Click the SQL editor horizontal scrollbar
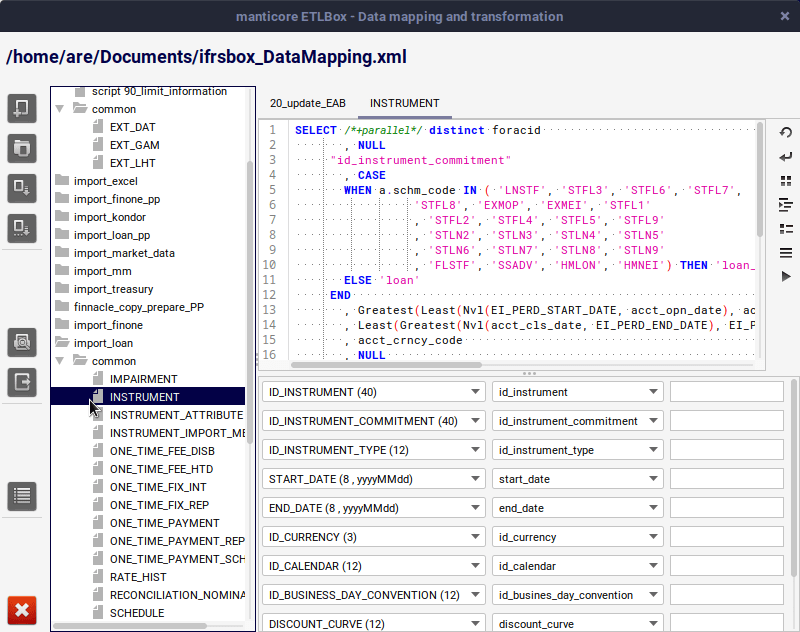800x632 pixels. pos(386,365)
